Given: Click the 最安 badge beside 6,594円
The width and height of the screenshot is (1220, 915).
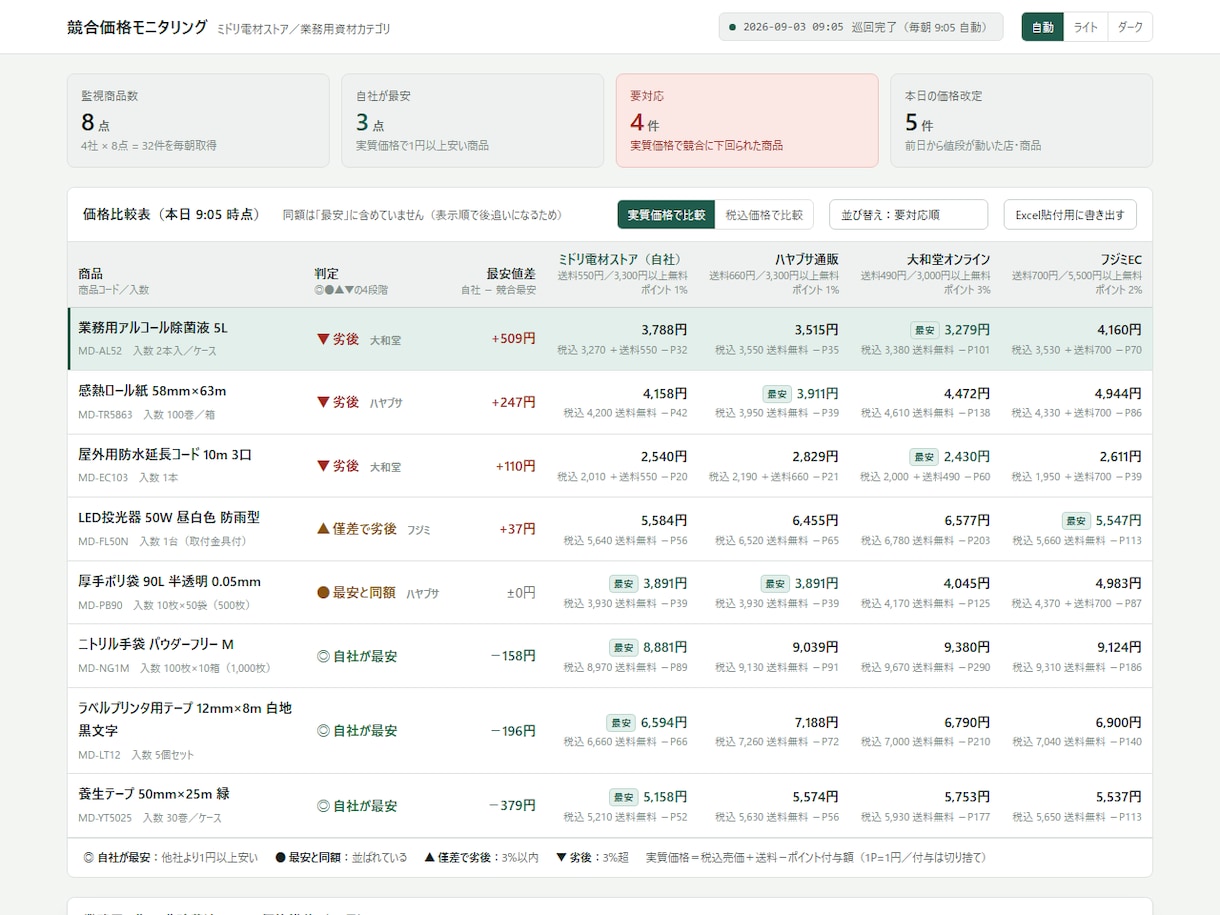Looking at the screenshot, I should 620,722.
